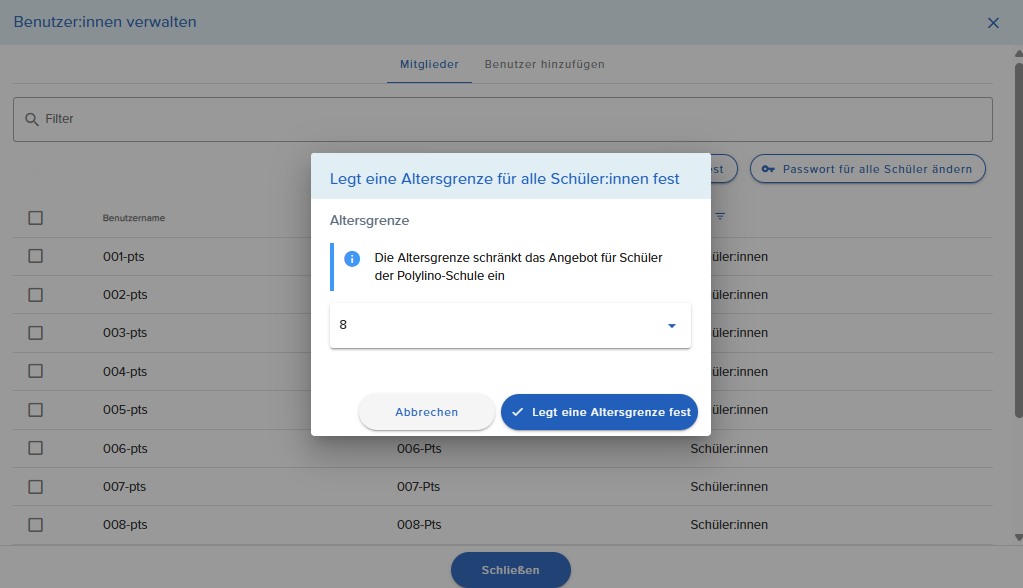1023x588 pixels.
Task: Toggle the select-all checkbox in the table header
Action: (36, 218)
